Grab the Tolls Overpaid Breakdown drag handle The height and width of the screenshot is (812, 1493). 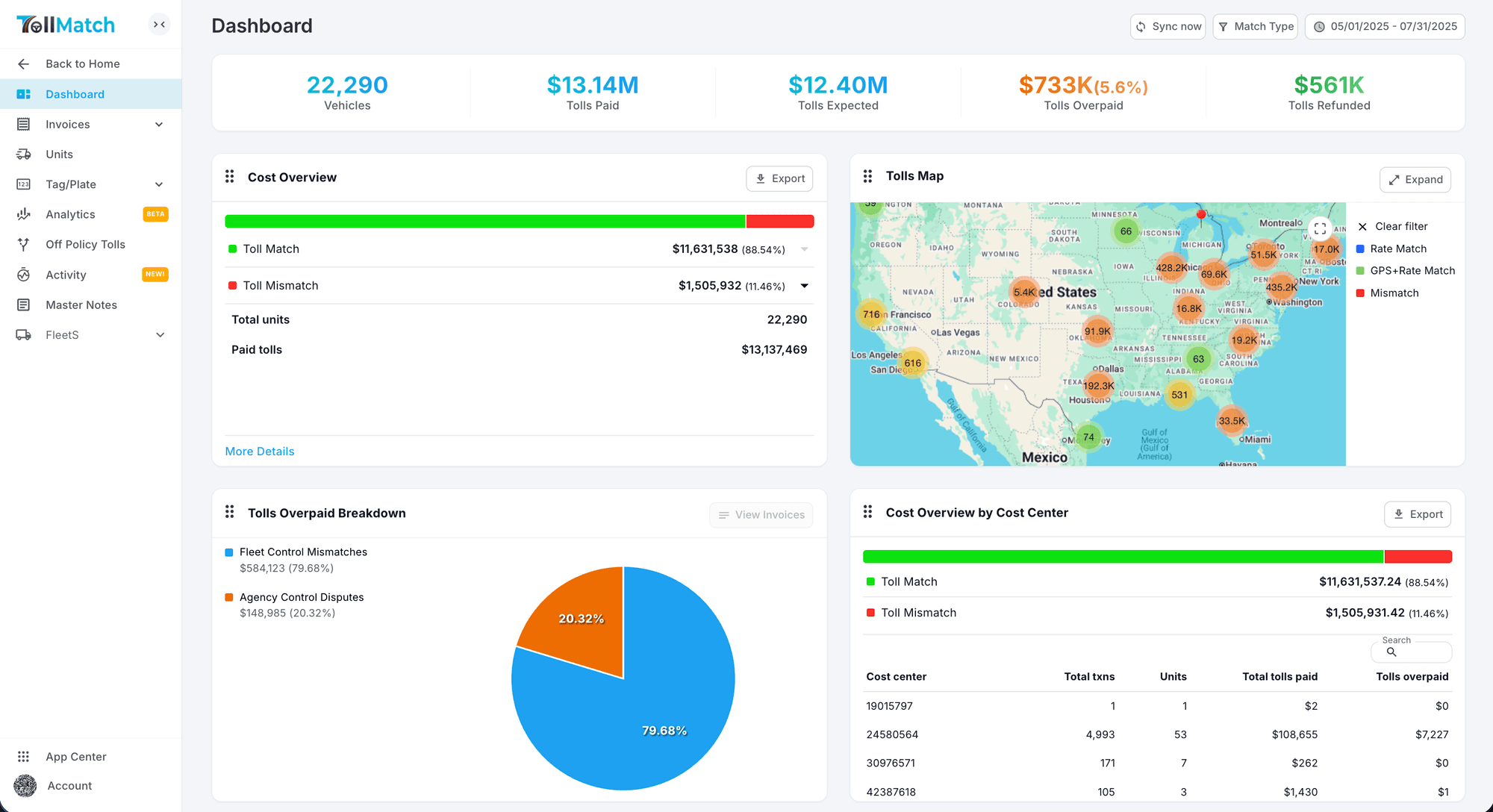pos(230,512)
